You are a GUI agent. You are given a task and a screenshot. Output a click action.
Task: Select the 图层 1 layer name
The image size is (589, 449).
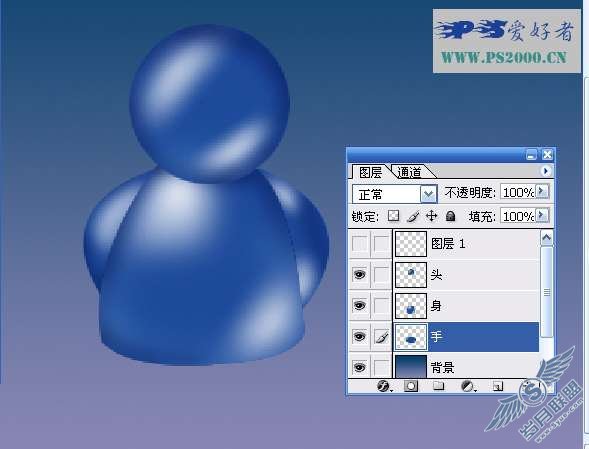[448, 244]
